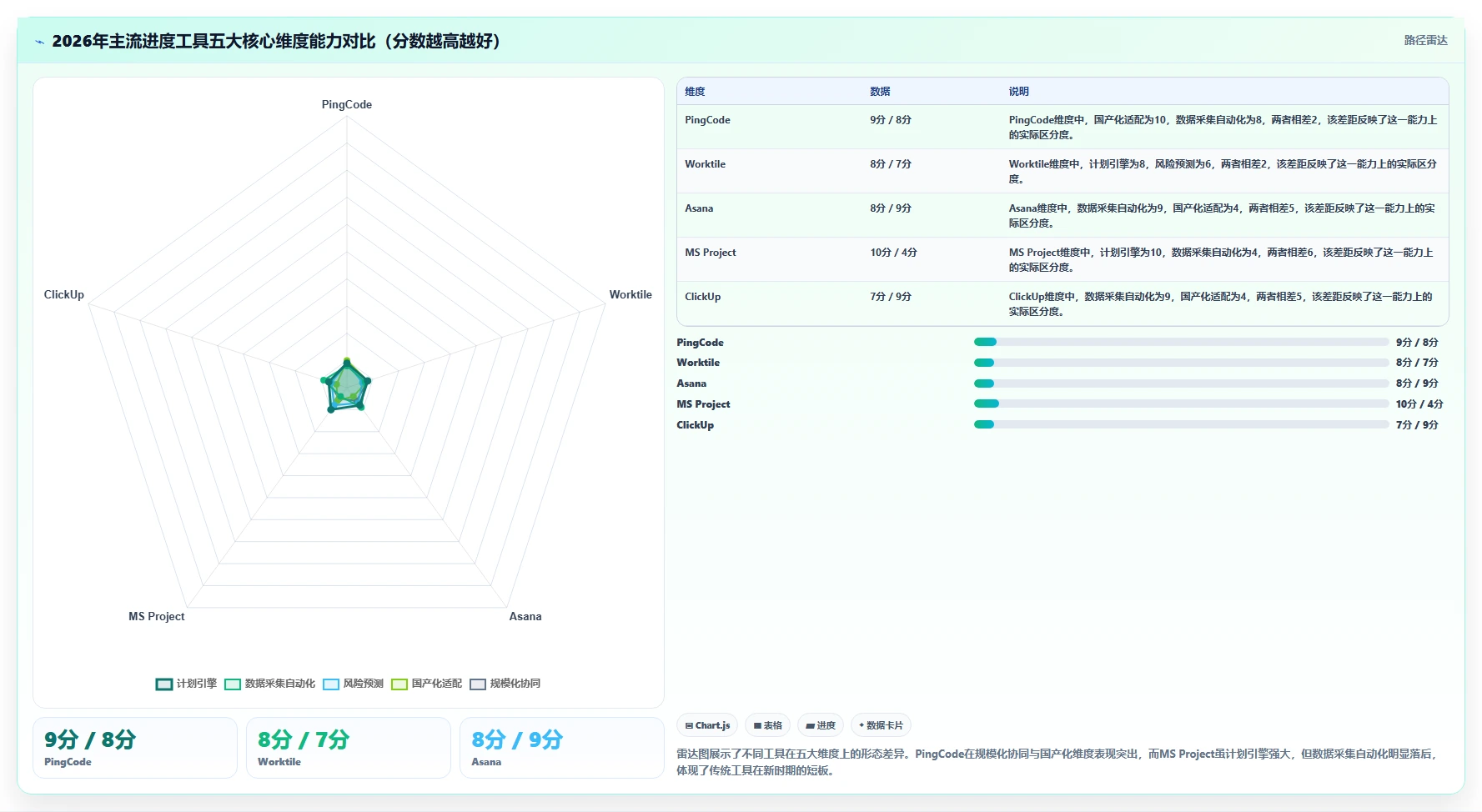1482x812 pixels.
Task: Click the Asana progress bar
Action: [1181, 383]
